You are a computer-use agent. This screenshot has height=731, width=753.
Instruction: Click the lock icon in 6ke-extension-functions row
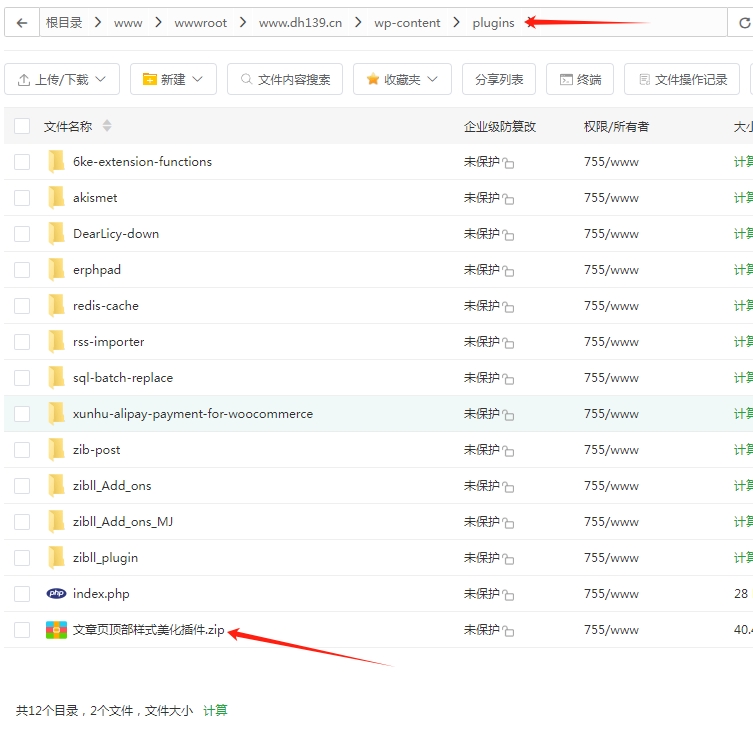pyautogui.click(x=508, y=162)
